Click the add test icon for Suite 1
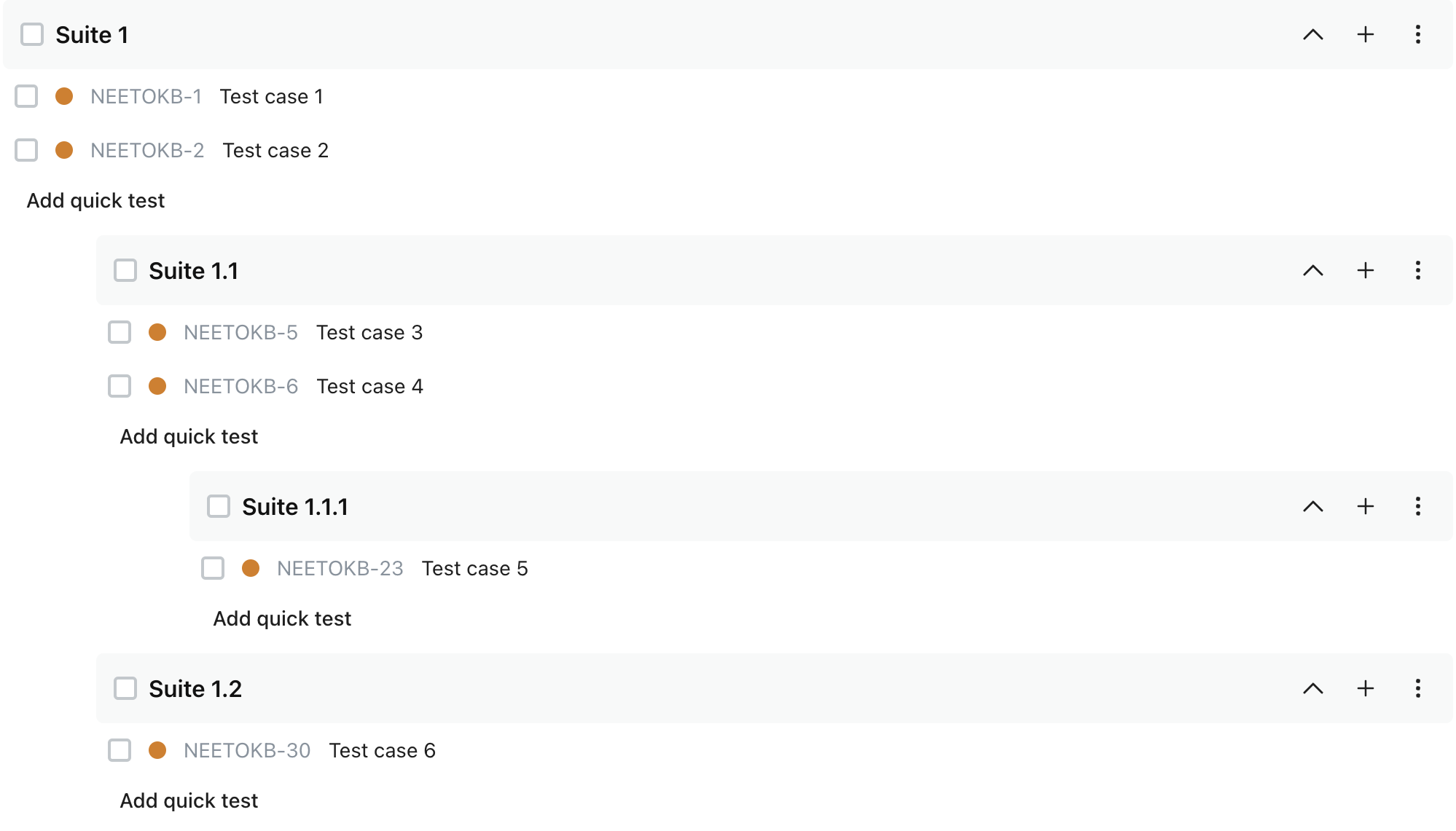The width and height of the screenshot is (1456, 831). (x=1365, y=34)
